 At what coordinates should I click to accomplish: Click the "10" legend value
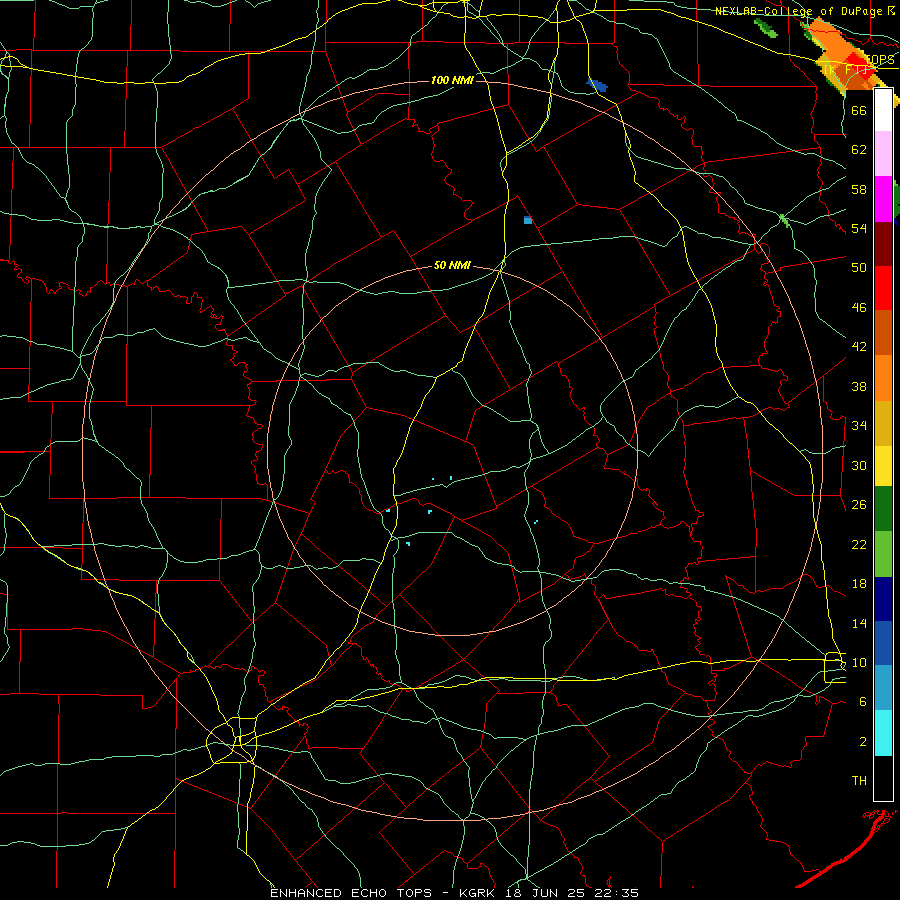[x=859, y=662]
